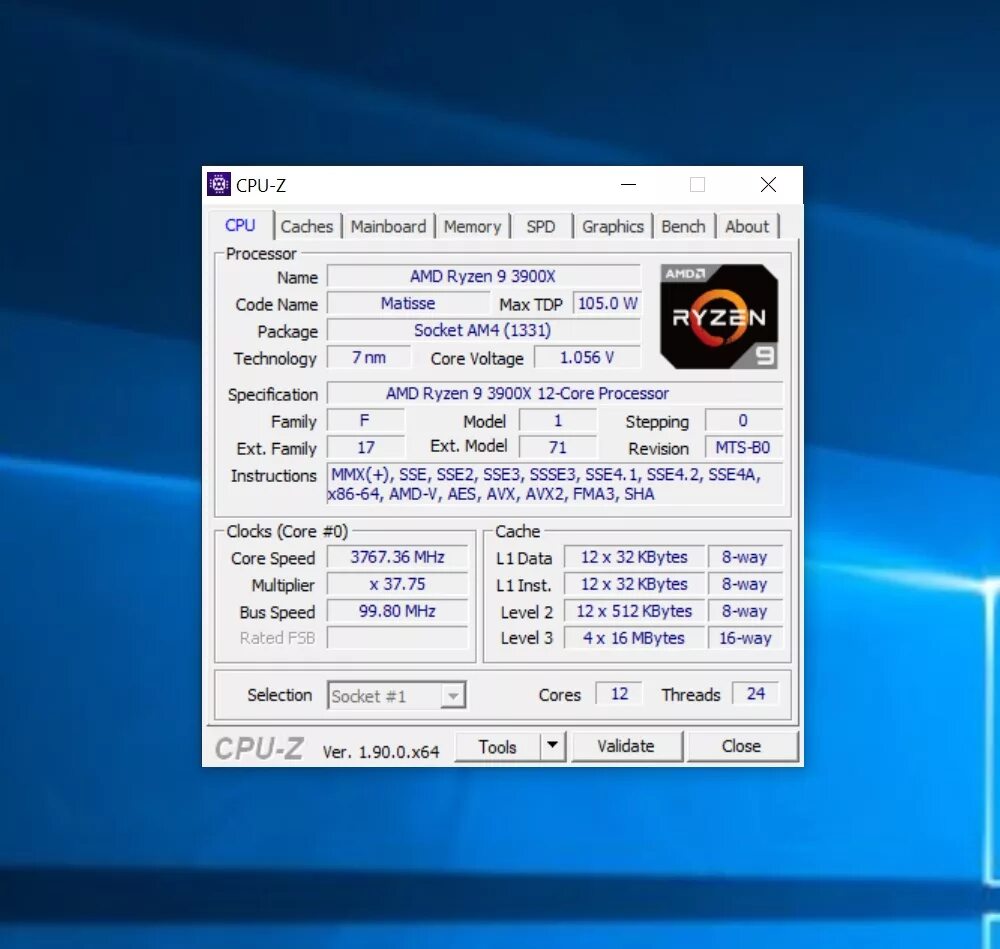Click the Ext. Model value 71
This screenshot has height=949, width=1000.
tap(557, 447)
